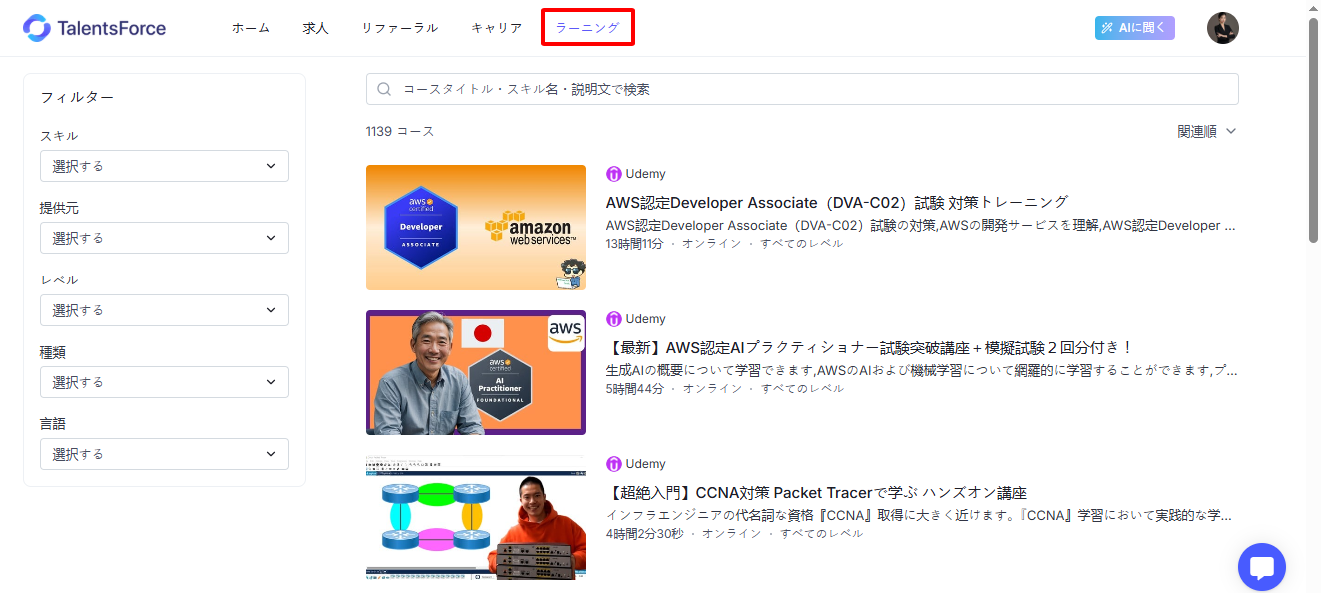Viewport: 1321px width, 593px height.
Task: Click AWS AI Practitioner course thumbnail
Action: pyautogui.click(x=476, y=372)
